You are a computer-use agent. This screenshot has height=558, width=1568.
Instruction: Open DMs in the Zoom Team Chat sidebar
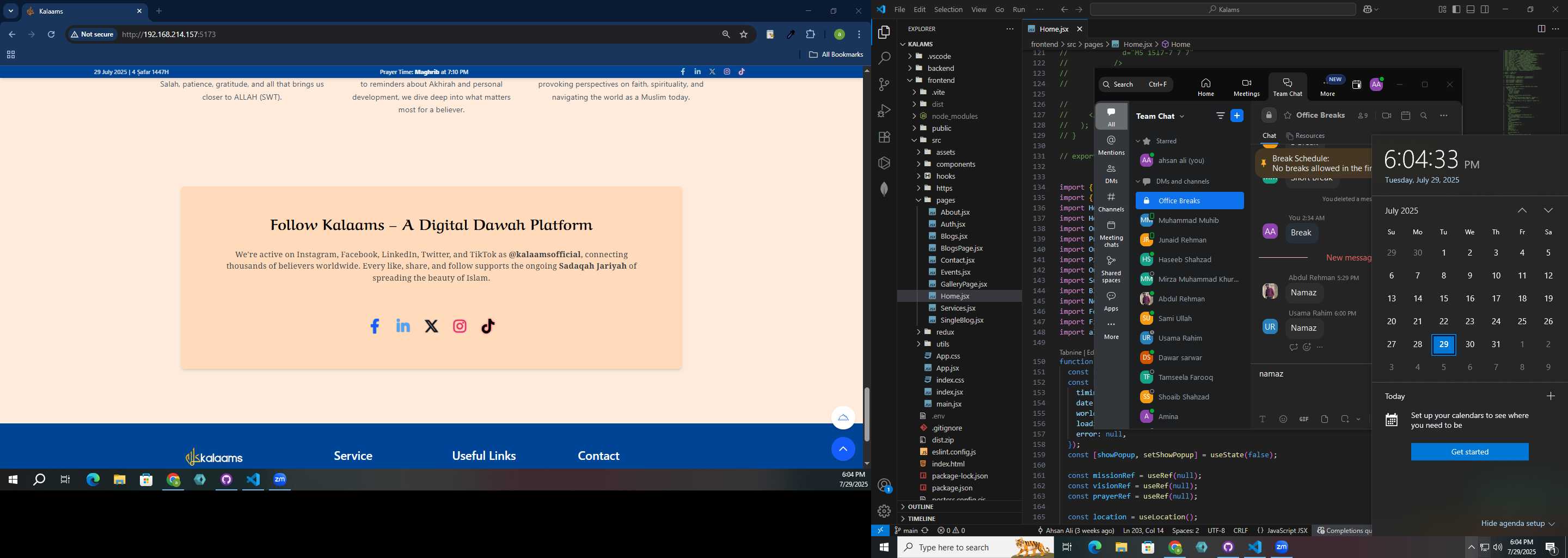point(1111,174)
